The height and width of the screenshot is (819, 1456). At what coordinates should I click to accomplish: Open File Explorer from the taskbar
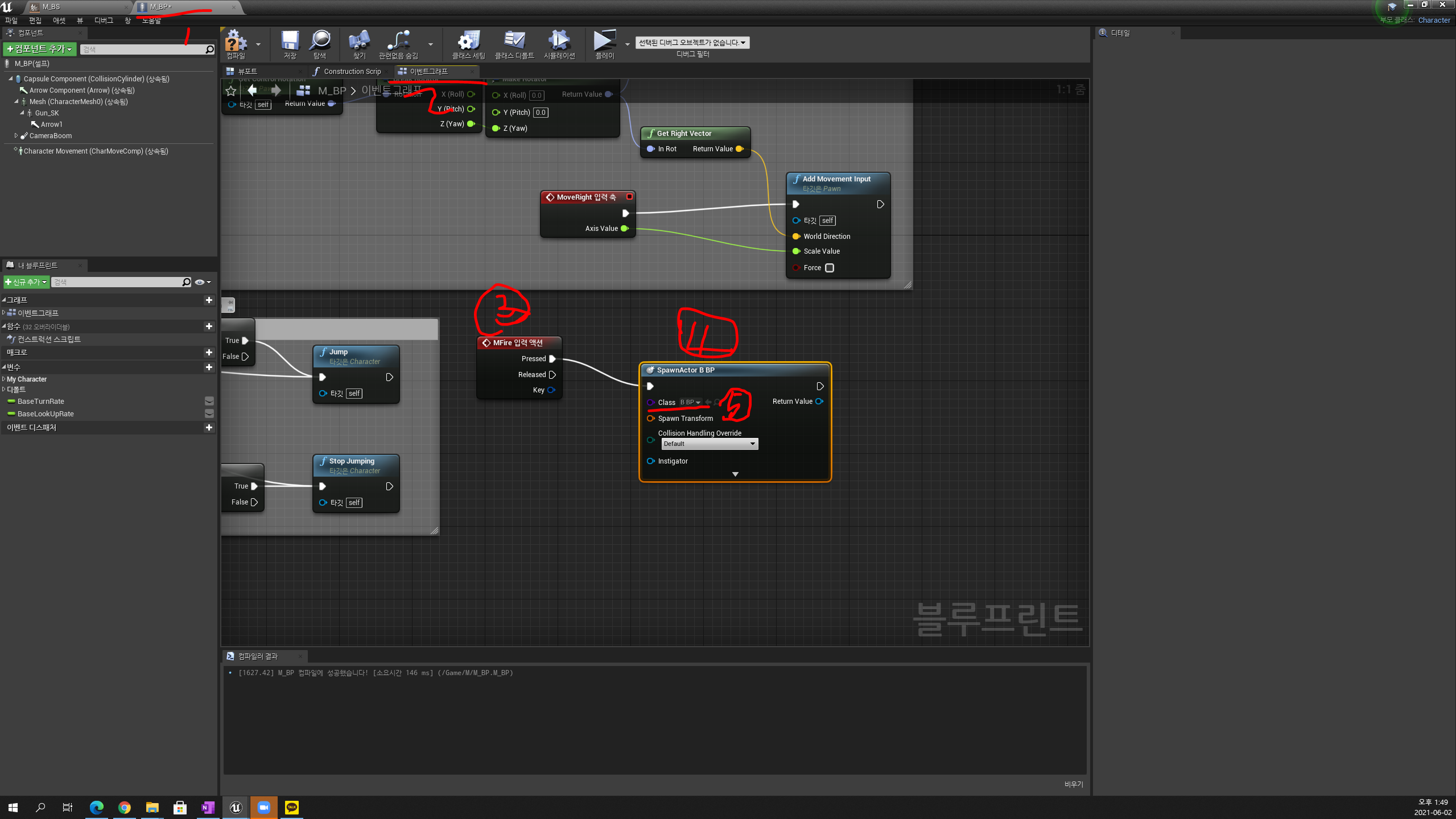click(x=152, y=807)
